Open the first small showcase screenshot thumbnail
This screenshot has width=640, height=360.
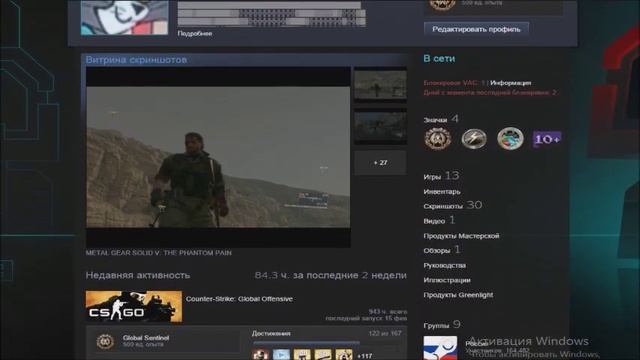pos(380,85)
